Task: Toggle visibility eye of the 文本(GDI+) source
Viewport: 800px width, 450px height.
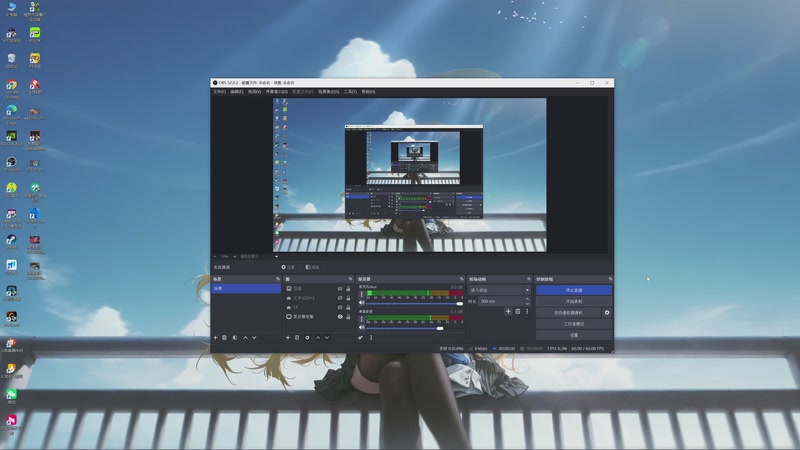Action: pos(340,298)
